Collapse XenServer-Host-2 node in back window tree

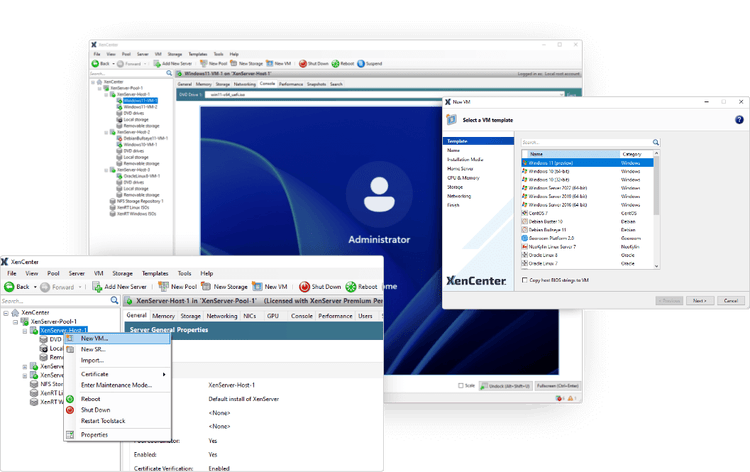tap(106, 132)
